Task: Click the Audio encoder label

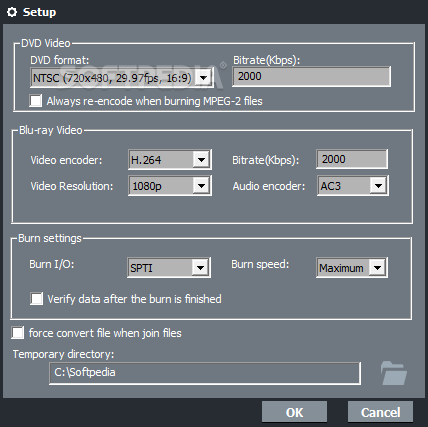Action: coord(269,186)
